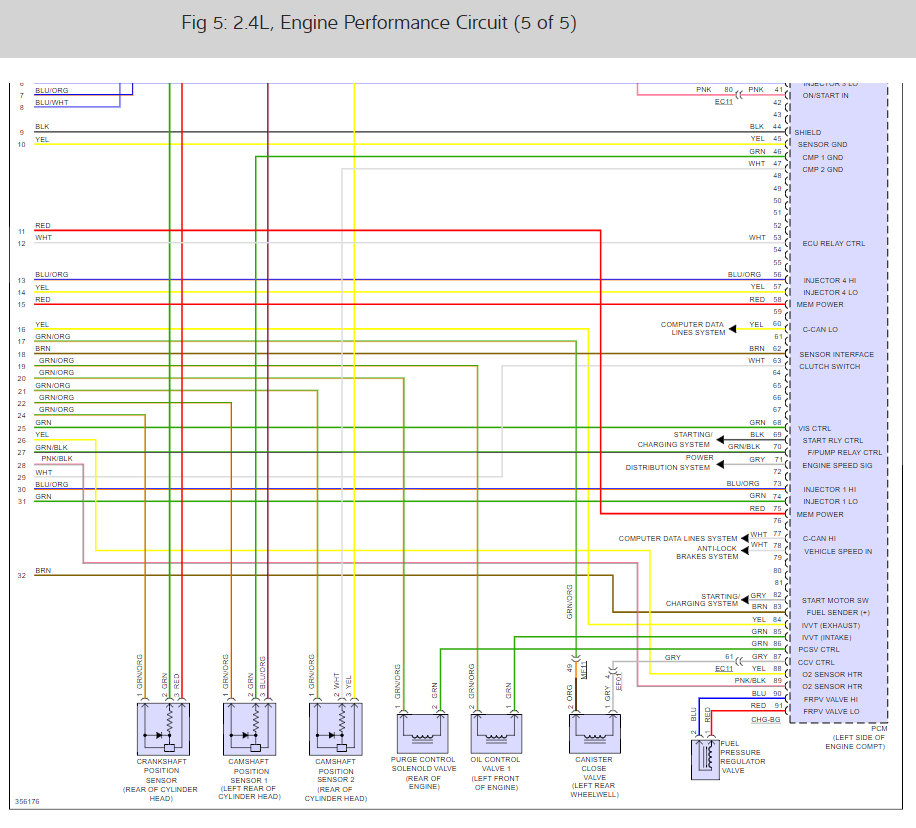
Task: Click the 'F/PUMP RELAY CTRL' pin label
Action: (845, 452)
